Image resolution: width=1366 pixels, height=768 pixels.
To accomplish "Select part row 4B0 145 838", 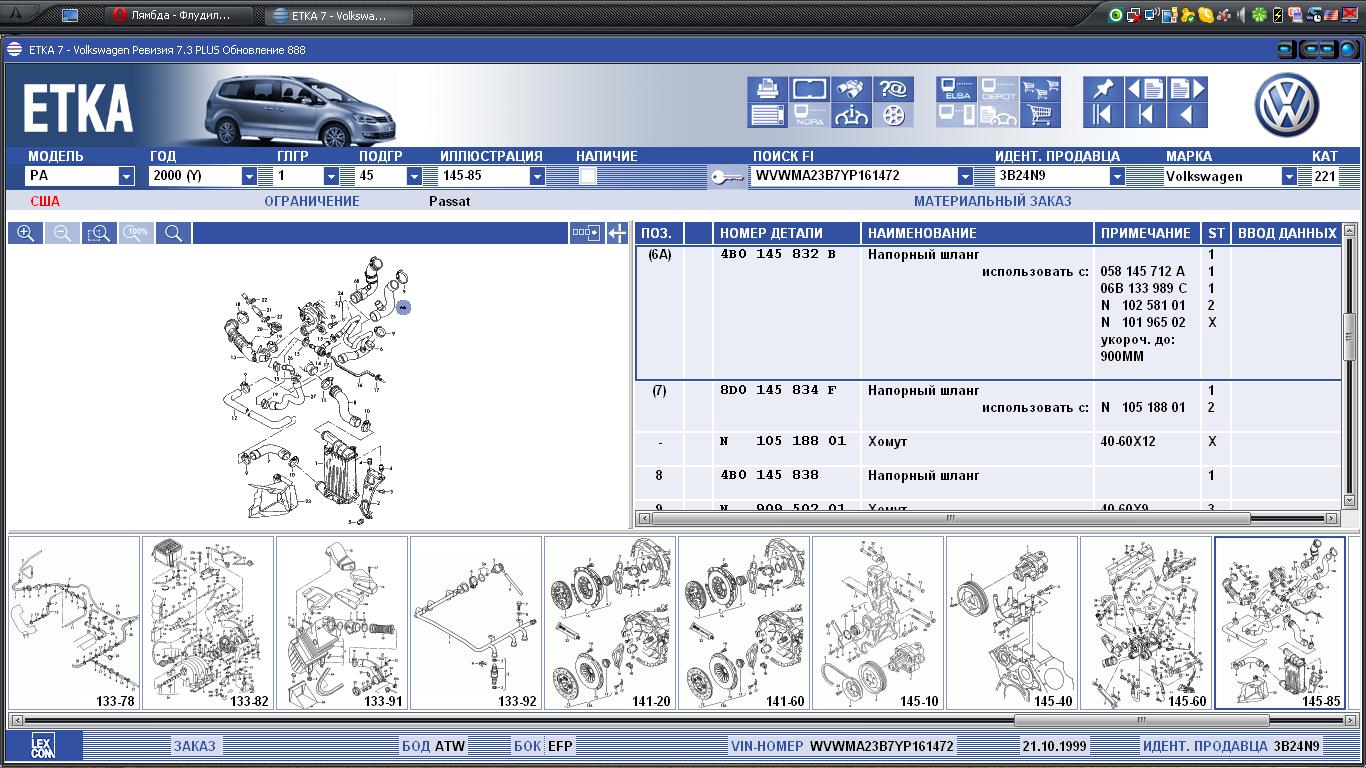I will tap(988, 483).
